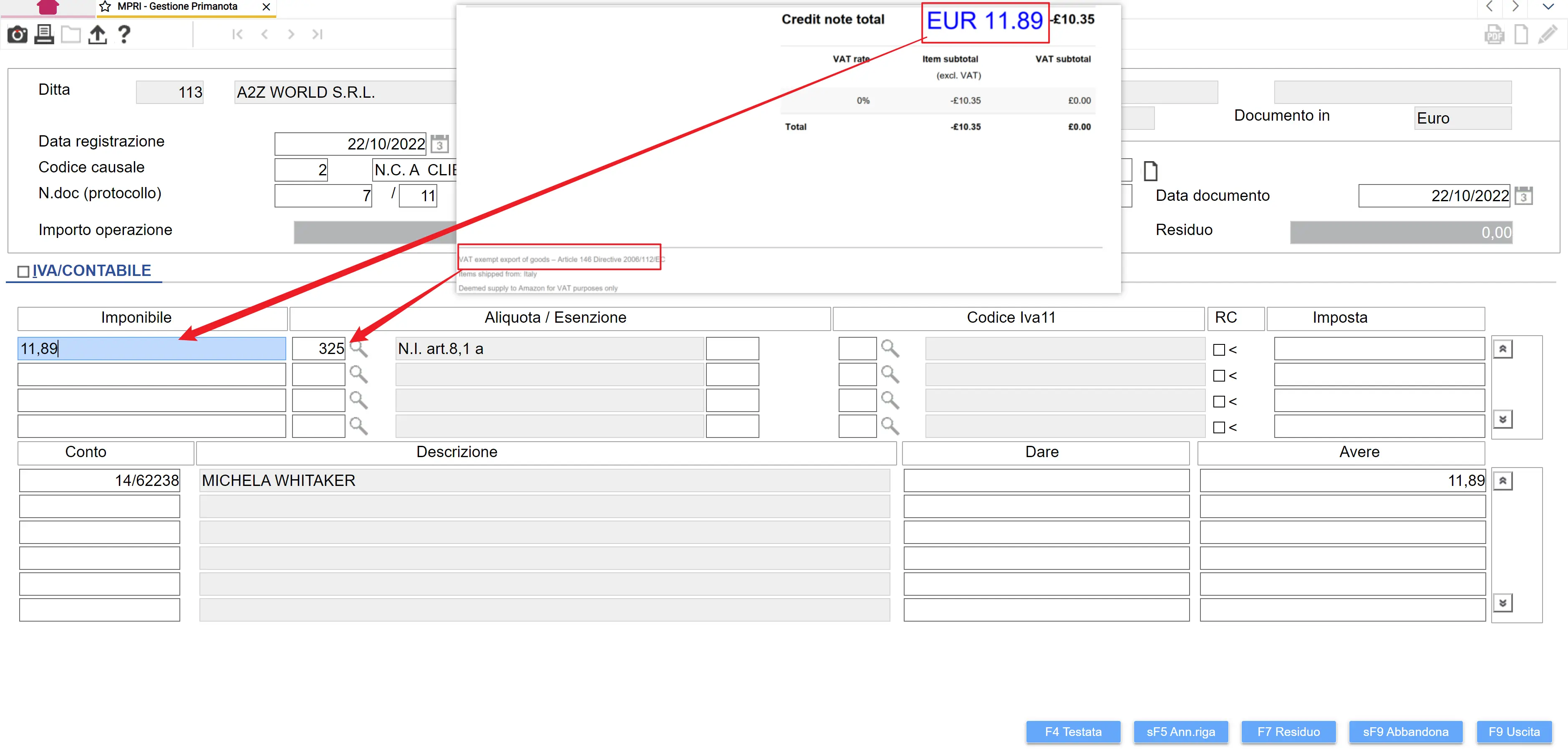Click the camera screenshot icon

17,34
